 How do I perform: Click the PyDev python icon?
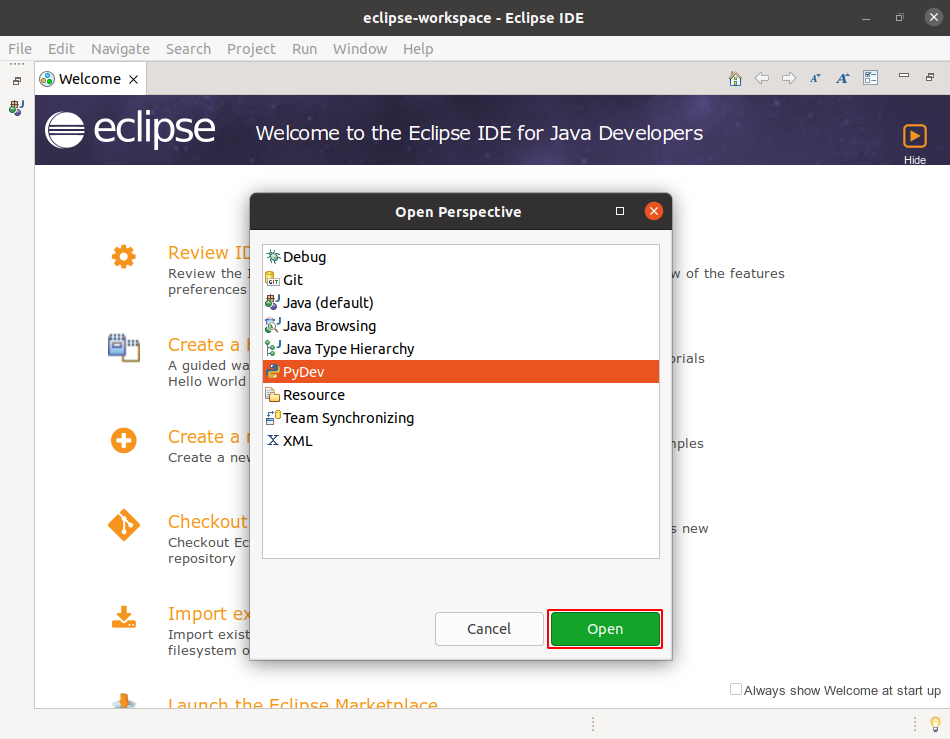coord(273,371)
